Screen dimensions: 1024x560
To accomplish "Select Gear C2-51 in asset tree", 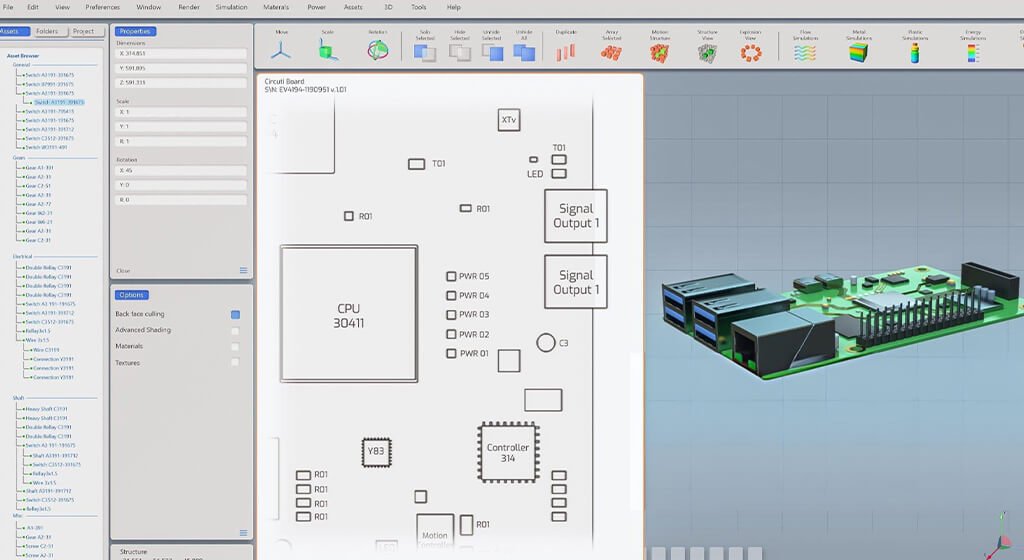I will pyautogui.click(x=37, y=186).
